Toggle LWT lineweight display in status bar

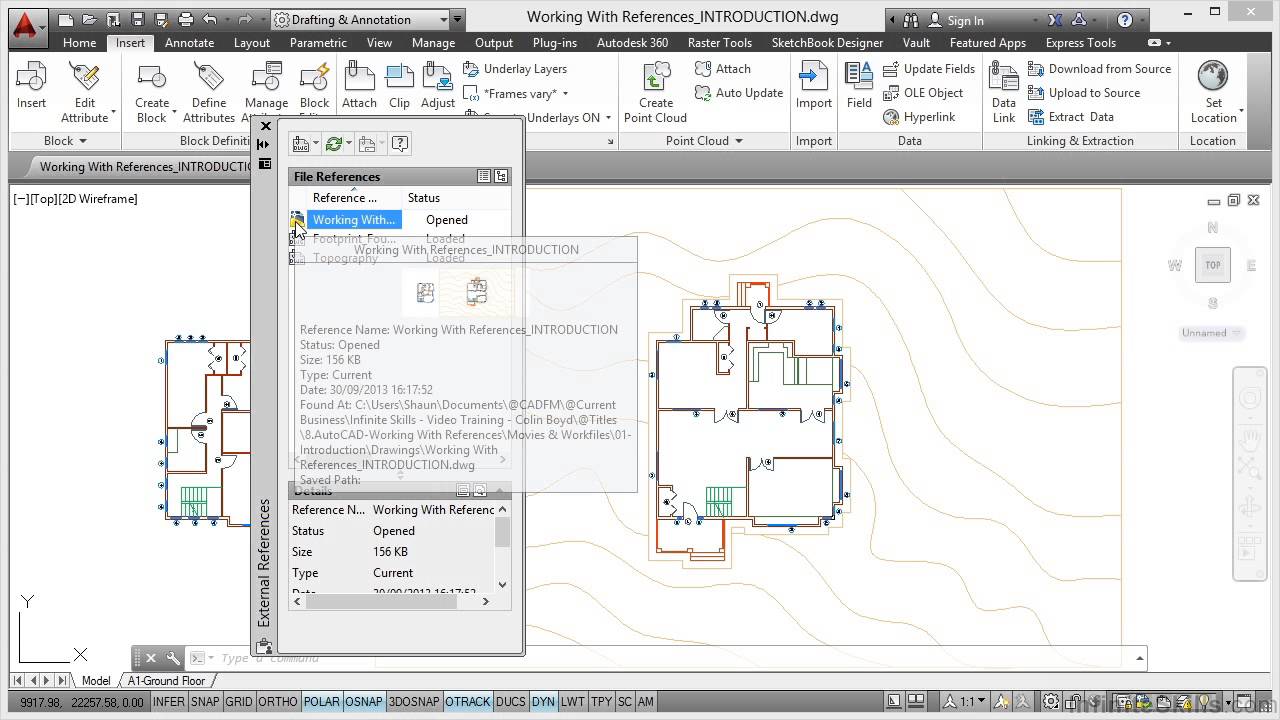coord(572,702)
